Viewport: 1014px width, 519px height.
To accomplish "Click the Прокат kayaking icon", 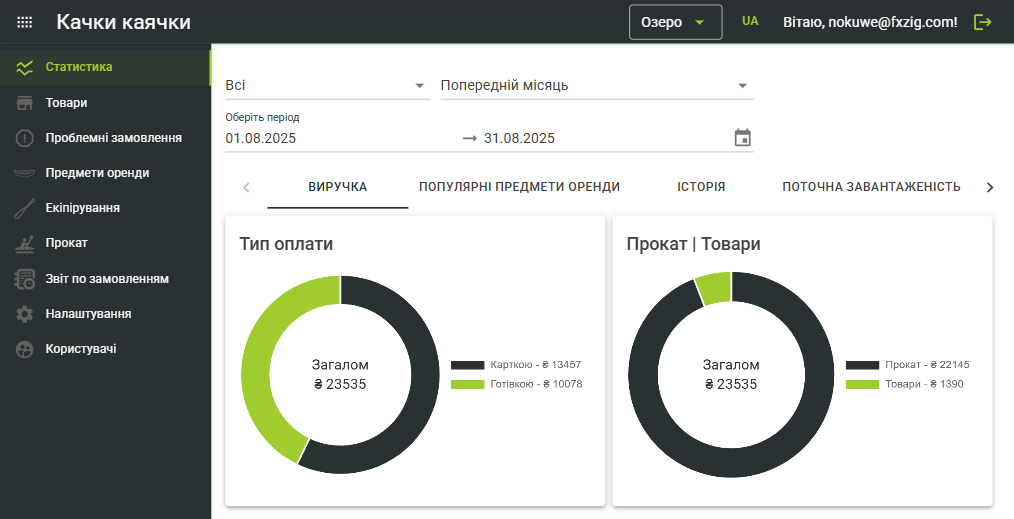I will click(x=25, y=244).
